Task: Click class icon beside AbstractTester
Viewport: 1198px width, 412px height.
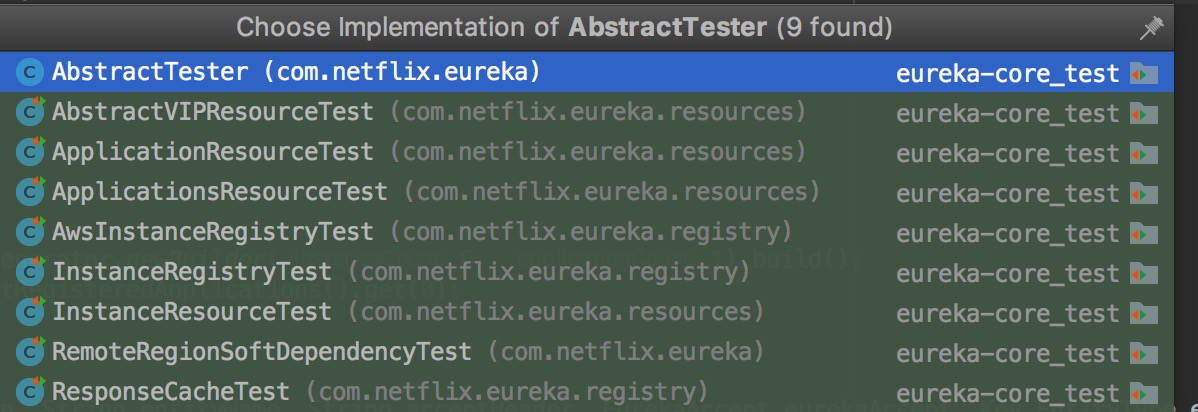Action: pyautogui.click(x=31, y=73)
